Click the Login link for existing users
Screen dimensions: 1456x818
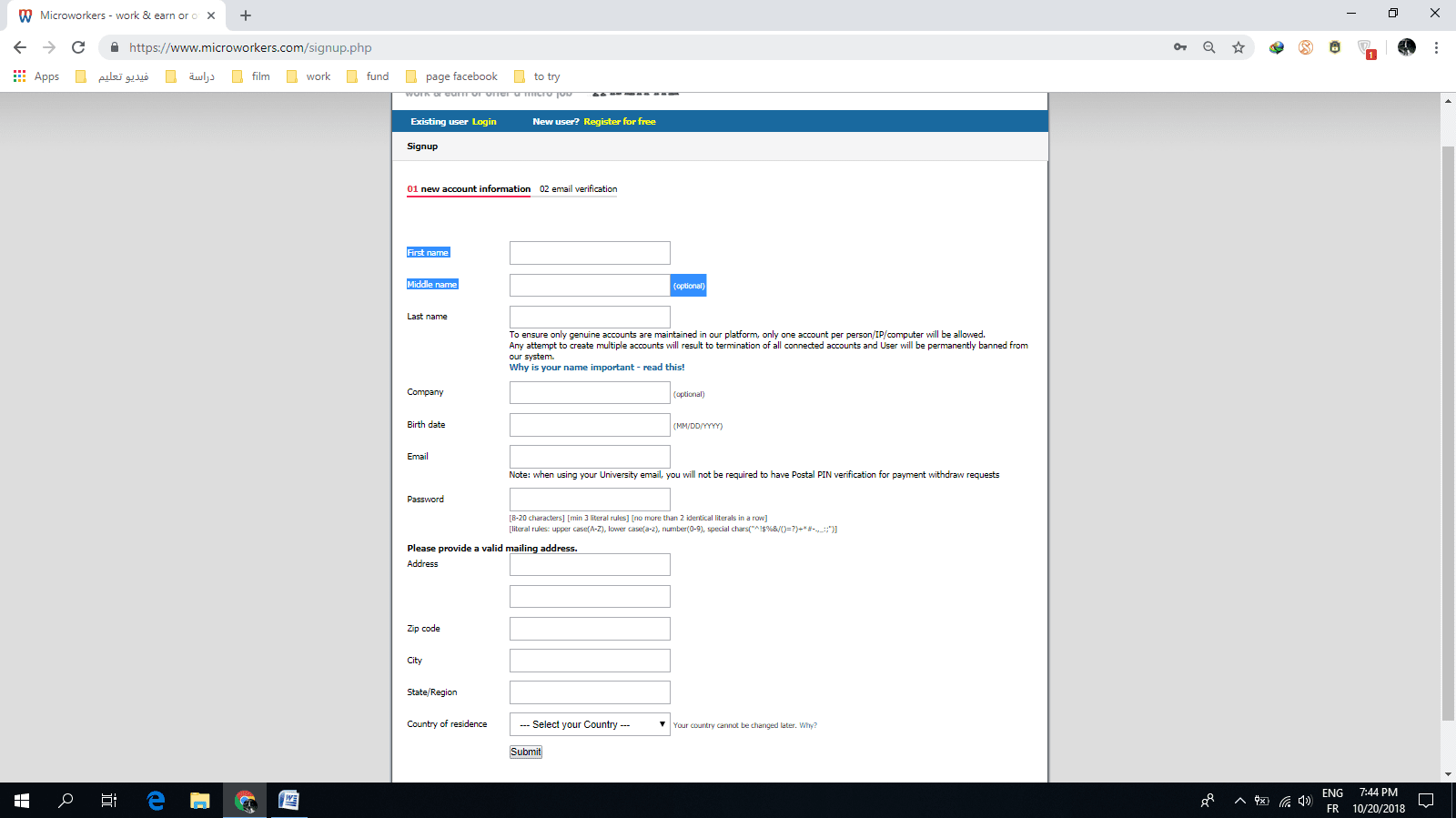pyautogui.click(x=484, y=122)
